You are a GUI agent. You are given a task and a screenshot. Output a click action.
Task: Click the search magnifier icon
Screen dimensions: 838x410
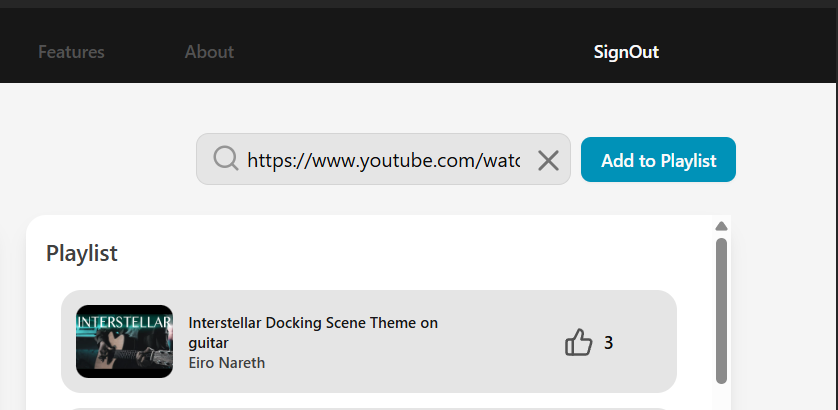point(226,159)
